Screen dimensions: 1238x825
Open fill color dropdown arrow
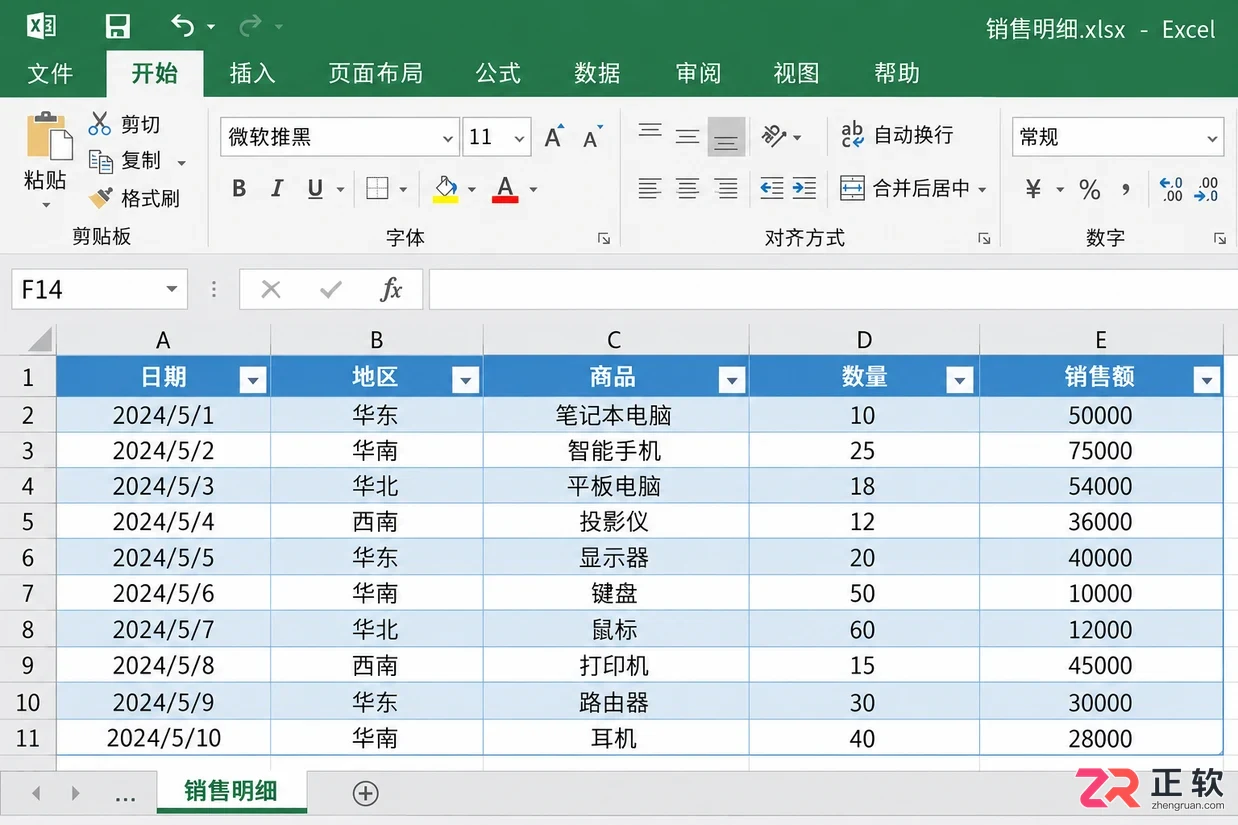pos(472,190)
